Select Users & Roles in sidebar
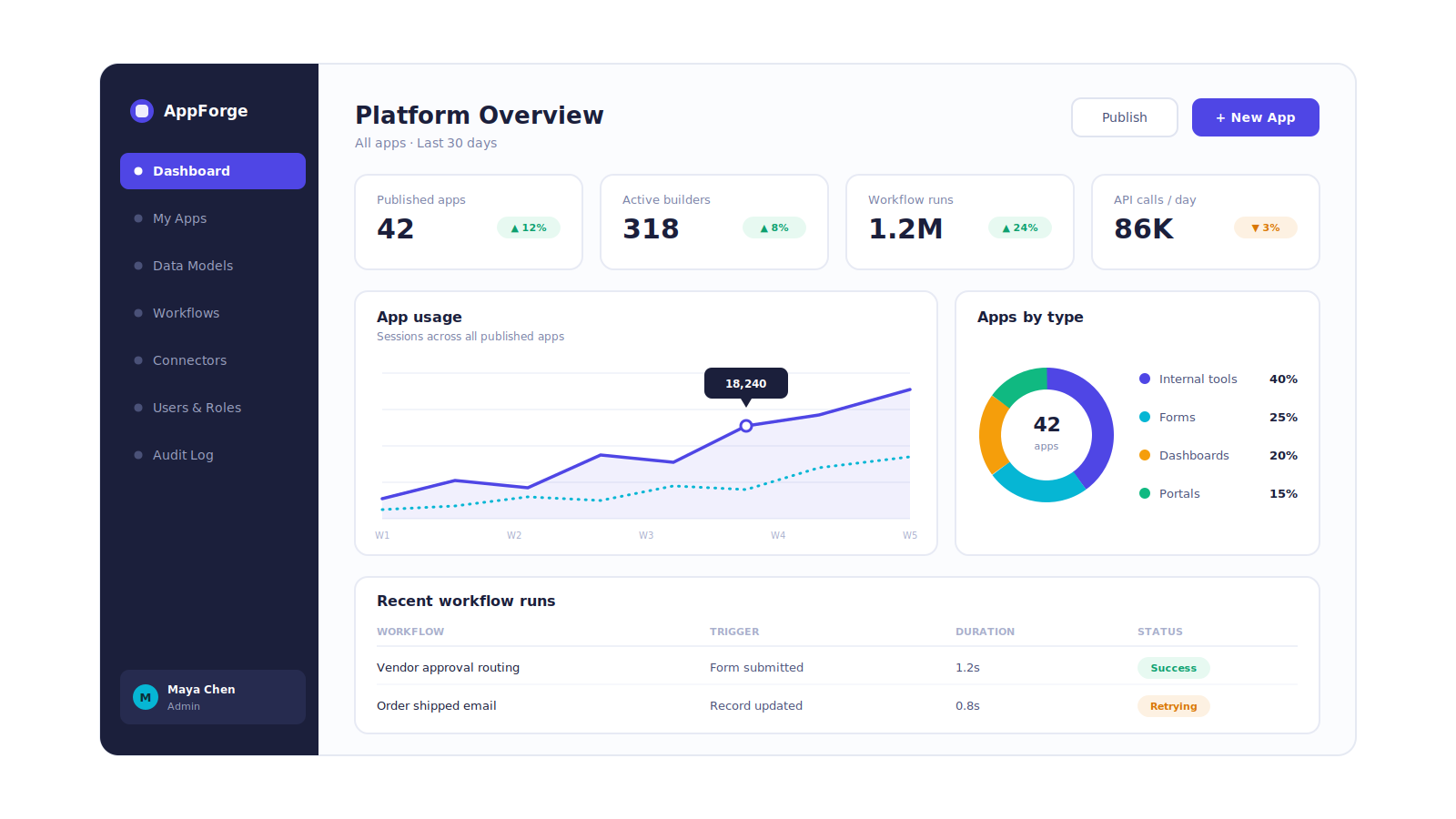 pos(213,408)
